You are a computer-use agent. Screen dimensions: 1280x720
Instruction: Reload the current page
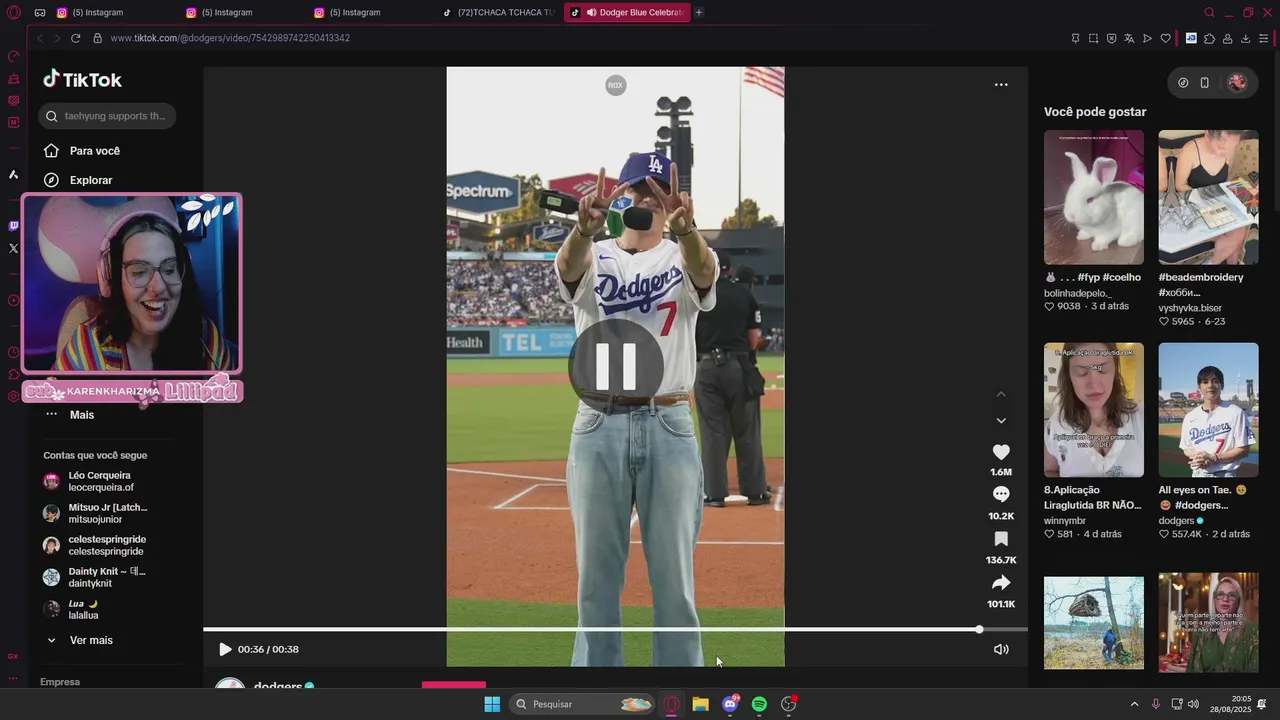coord(75,38)
